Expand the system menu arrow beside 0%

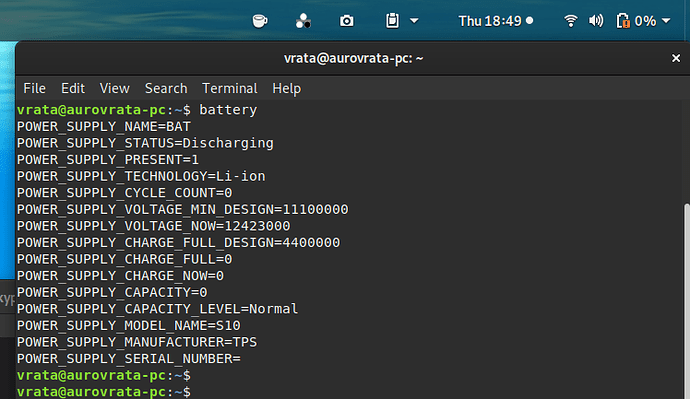[x=666, y=21]
